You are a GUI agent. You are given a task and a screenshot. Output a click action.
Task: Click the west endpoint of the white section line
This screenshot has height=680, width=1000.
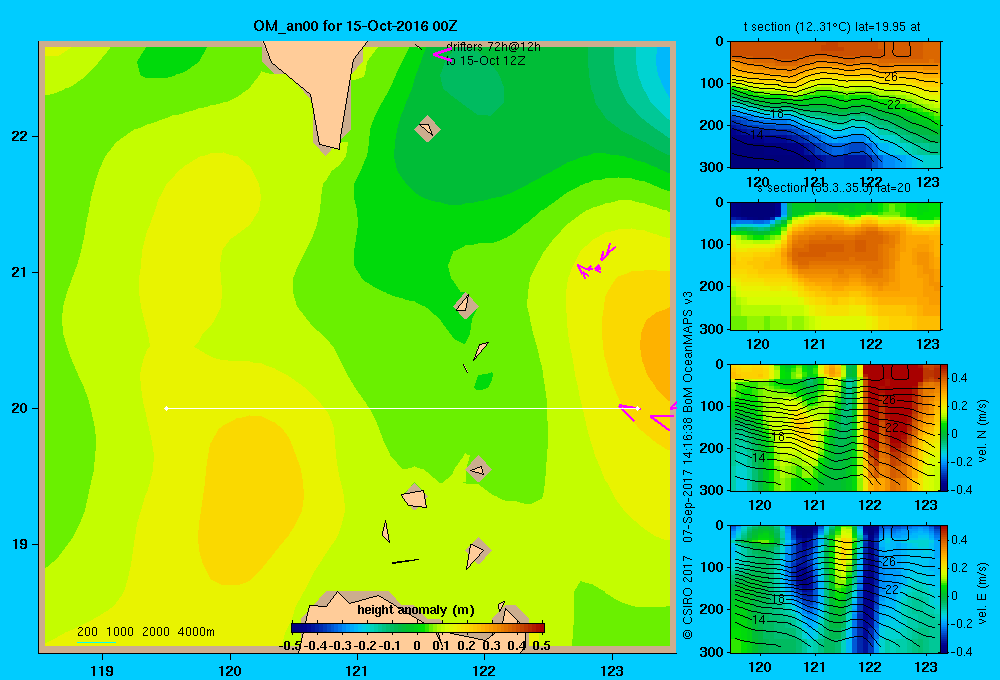(166, 408)
